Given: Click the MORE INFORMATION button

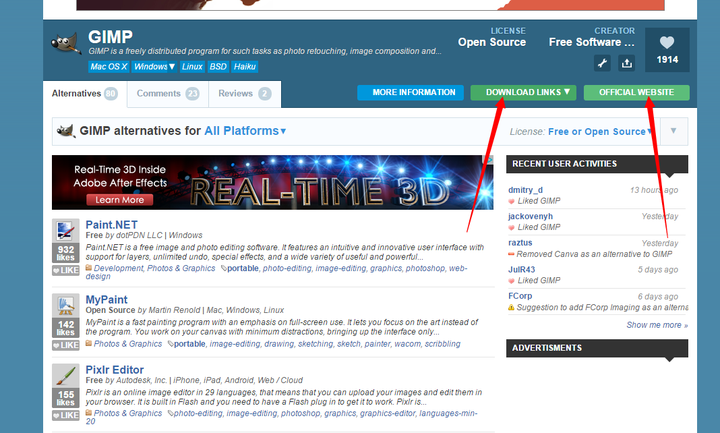Looking at the screenshot, I should pyautogui.click(x=411, y=92).
